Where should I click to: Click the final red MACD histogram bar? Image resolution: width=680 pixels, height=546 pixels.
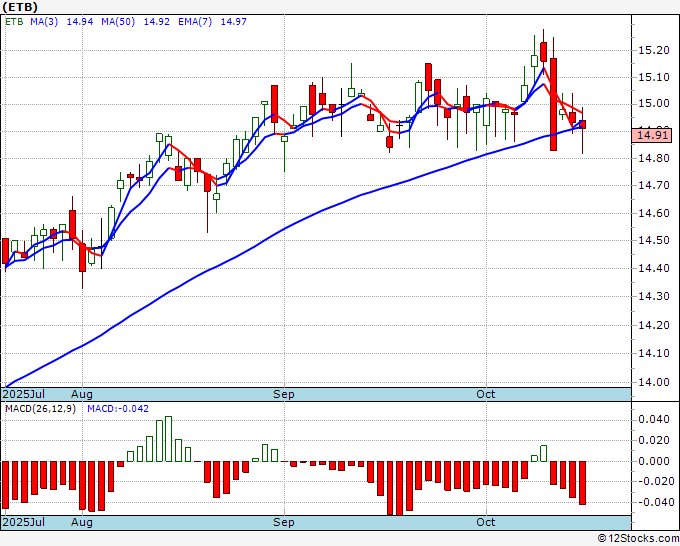pyautogui.click(x=582, y=483)
